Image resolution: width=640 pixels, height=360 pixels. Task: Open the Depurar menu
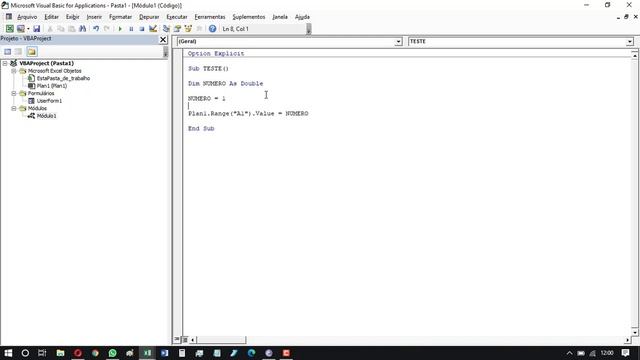tap(149, 17)
